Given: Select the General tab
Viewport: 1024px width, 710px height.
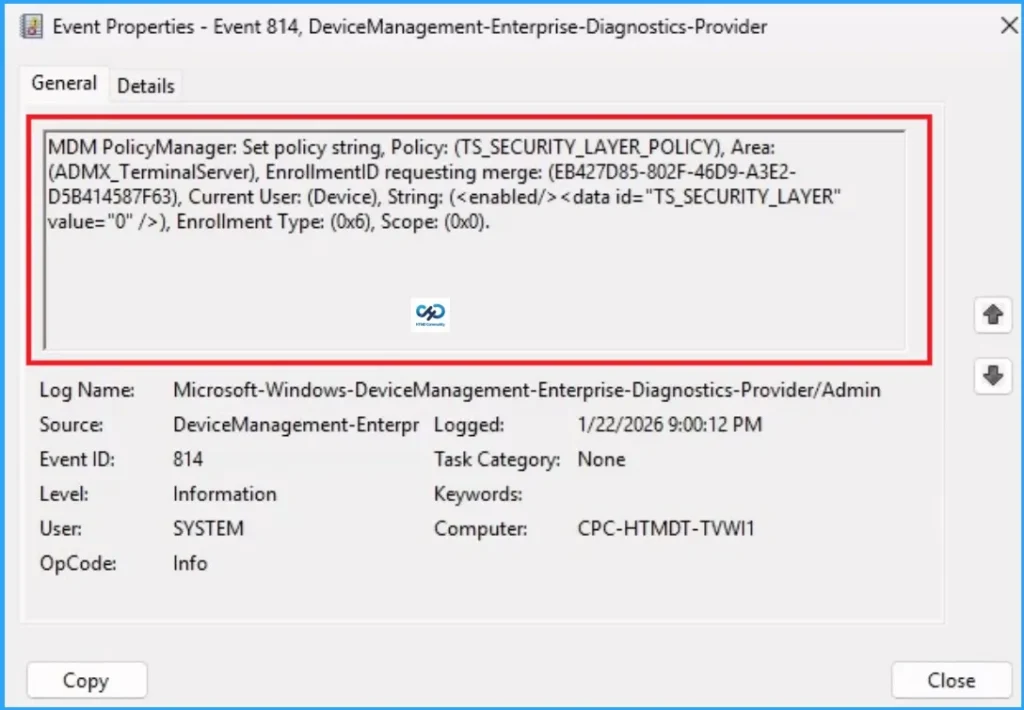Looking at the screenshot, I should [63, 84].
